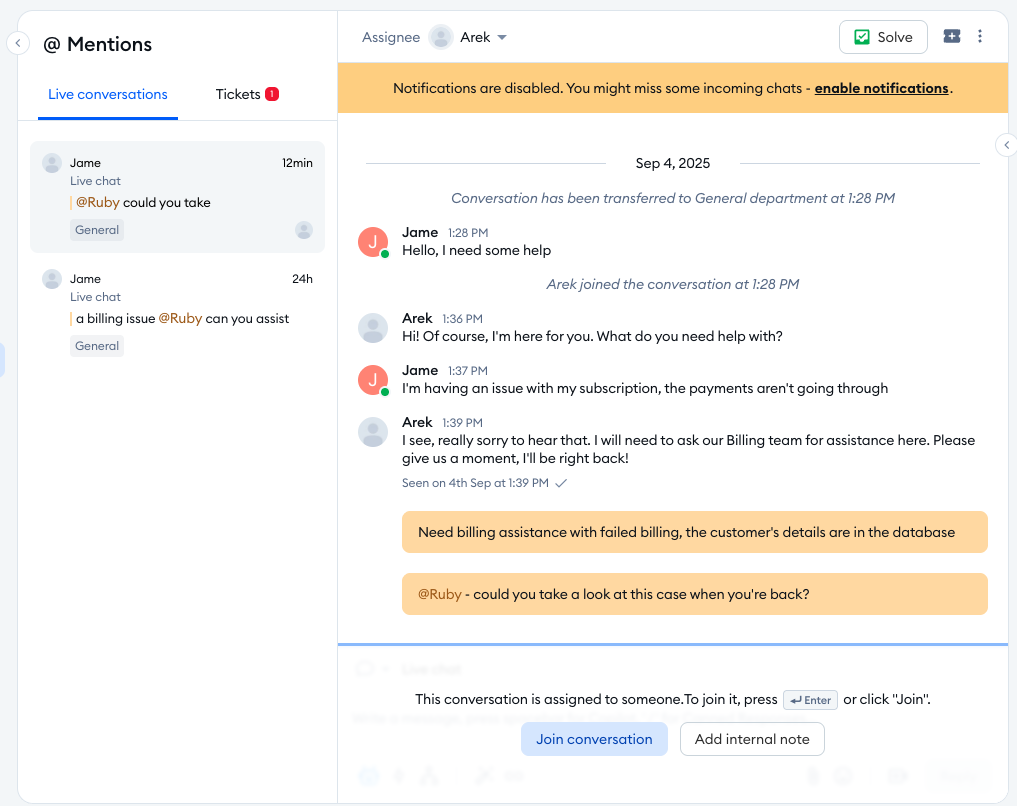Click Add internal note button
Image resolution: width=1017 pixels, height=806 pixels.
point(752,739)
